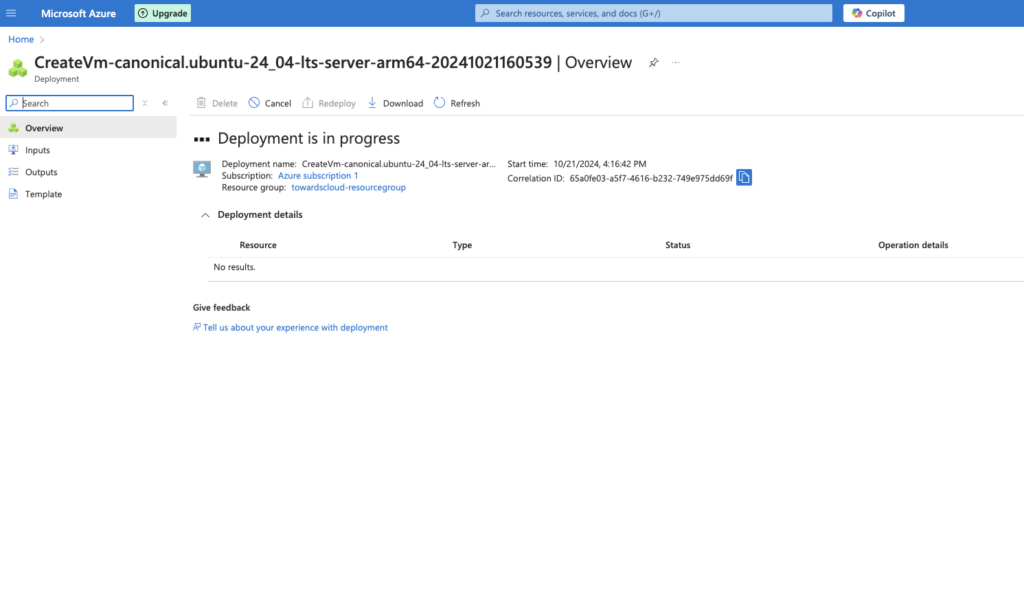Pin the deployment overview to dashboard
Screen dimensions: 1024x600
point(653,63)
